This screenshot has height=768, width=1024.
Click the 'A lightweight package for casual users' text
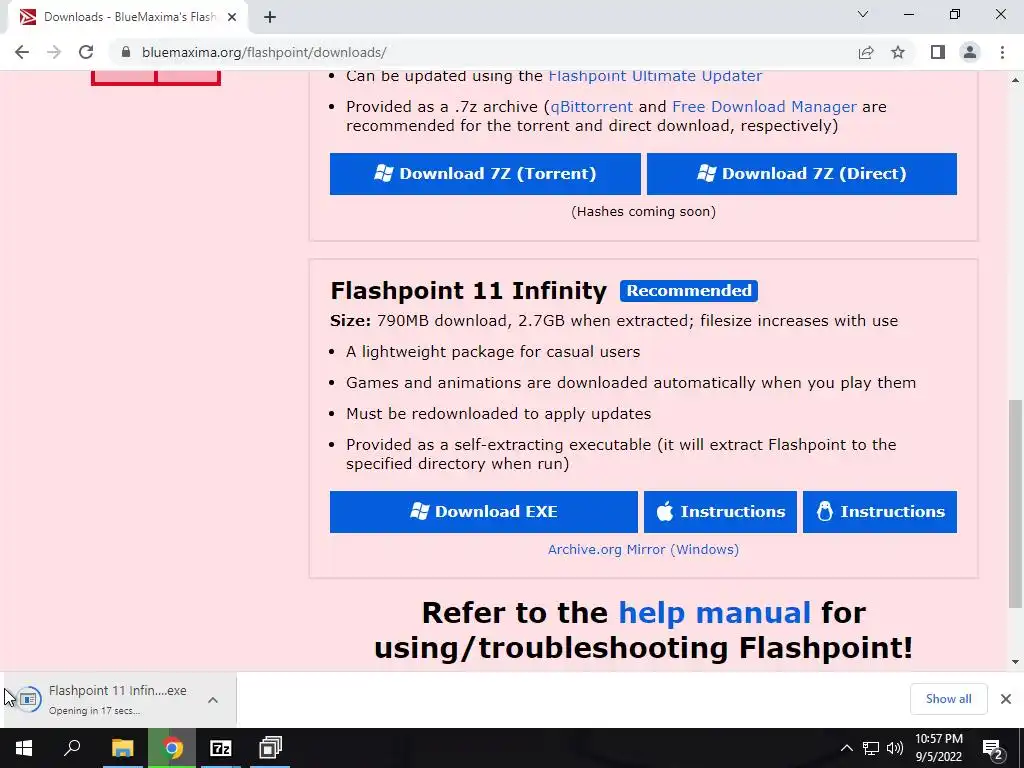(493, 352)
